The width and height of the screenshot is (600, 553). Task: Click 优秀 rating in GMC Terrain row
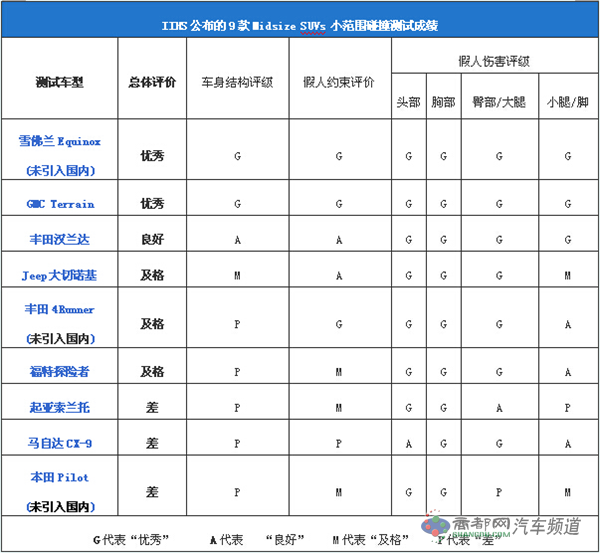(x=152, y=204)
